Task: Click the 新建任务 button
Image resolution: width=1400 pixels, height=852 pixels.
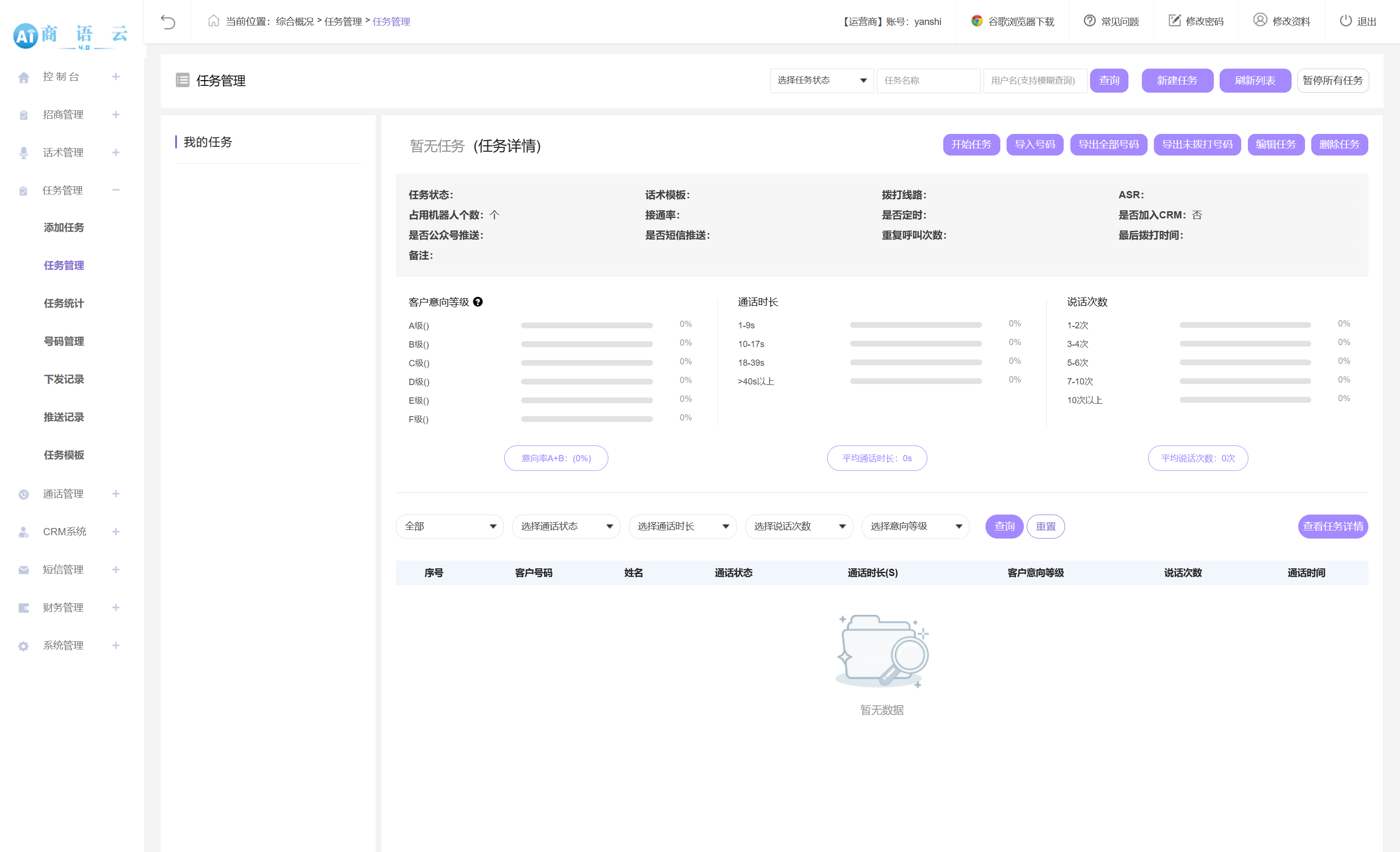Action: (1177, 81)
